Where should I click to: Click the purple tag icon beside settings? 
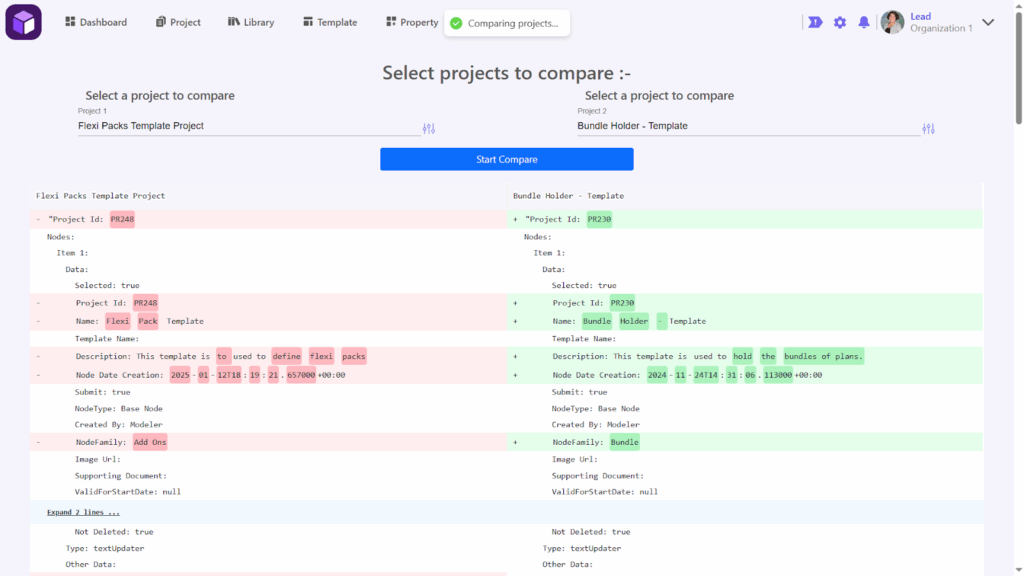coord(815,22)
